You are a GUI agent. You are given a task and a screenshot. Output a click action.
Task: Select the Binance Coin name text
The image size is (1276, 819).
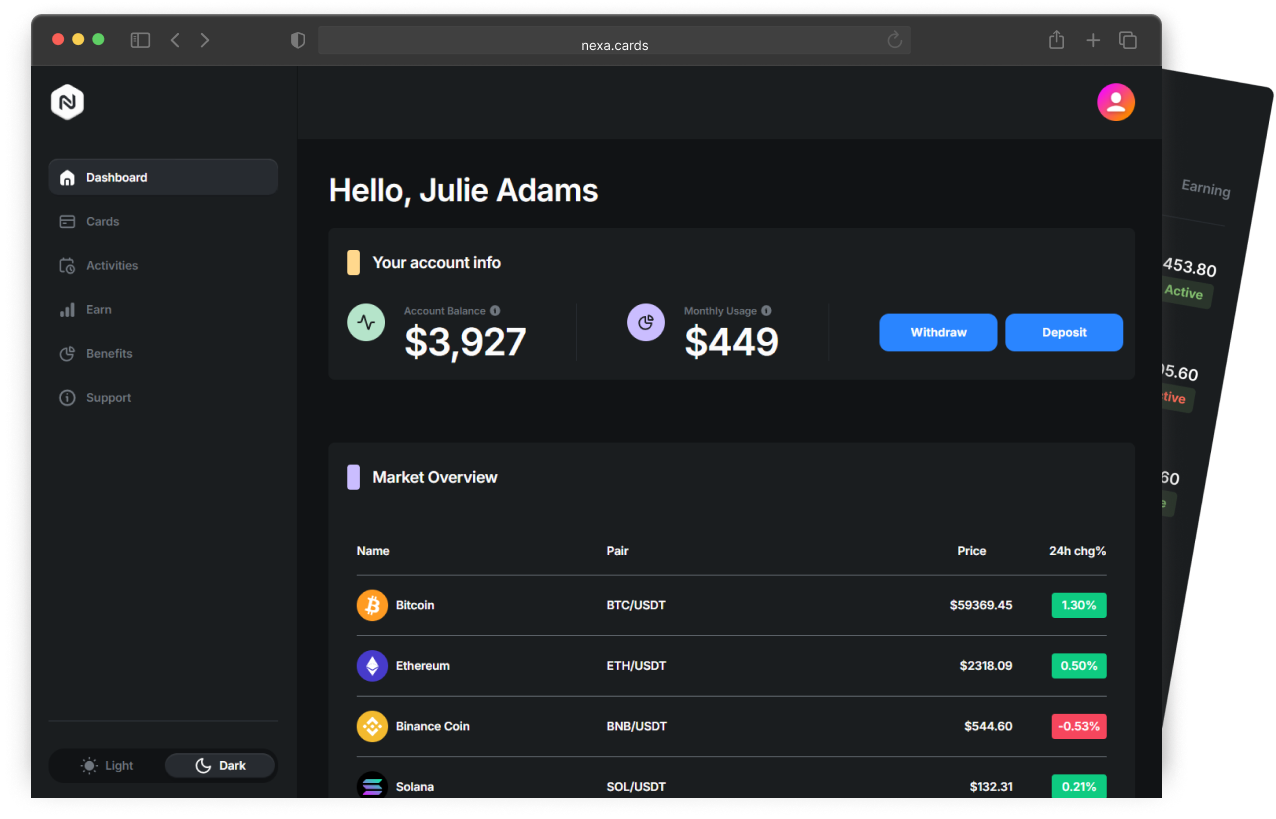click(x=433, y=726)
